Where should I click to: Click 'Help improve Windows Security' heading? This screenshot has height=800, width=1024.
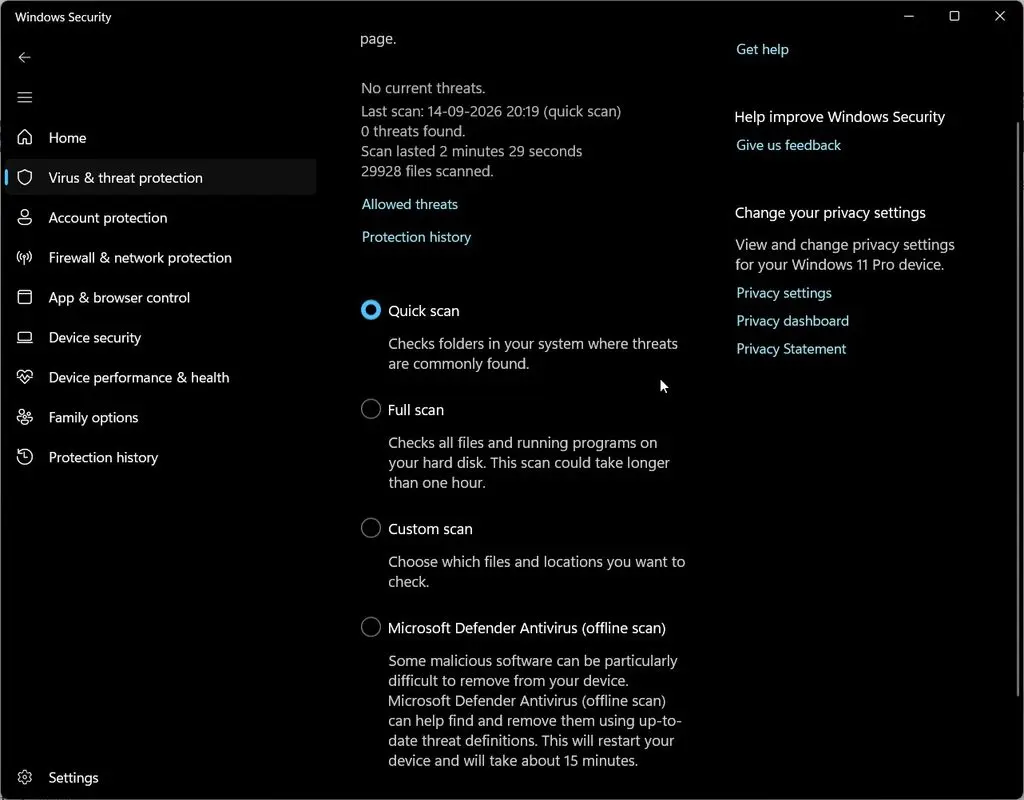839,117
